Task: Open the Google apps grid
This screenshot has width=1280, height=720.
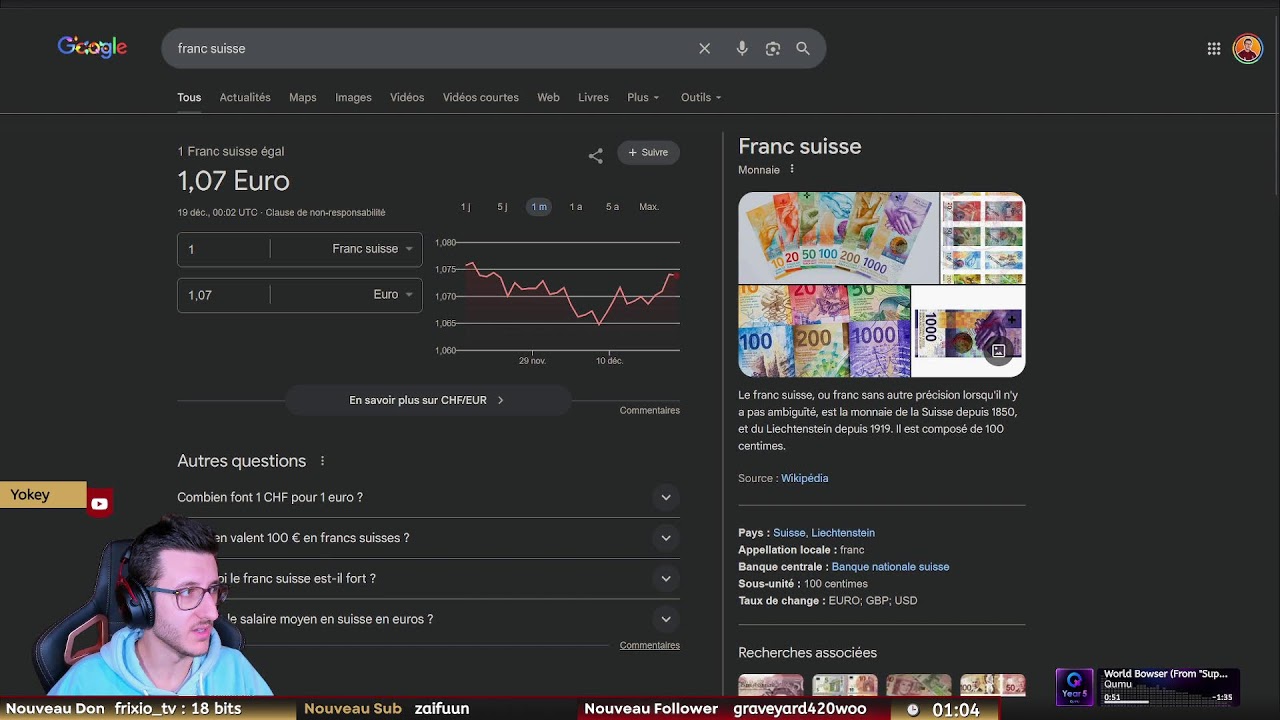Action: [x=1214, y=48]
